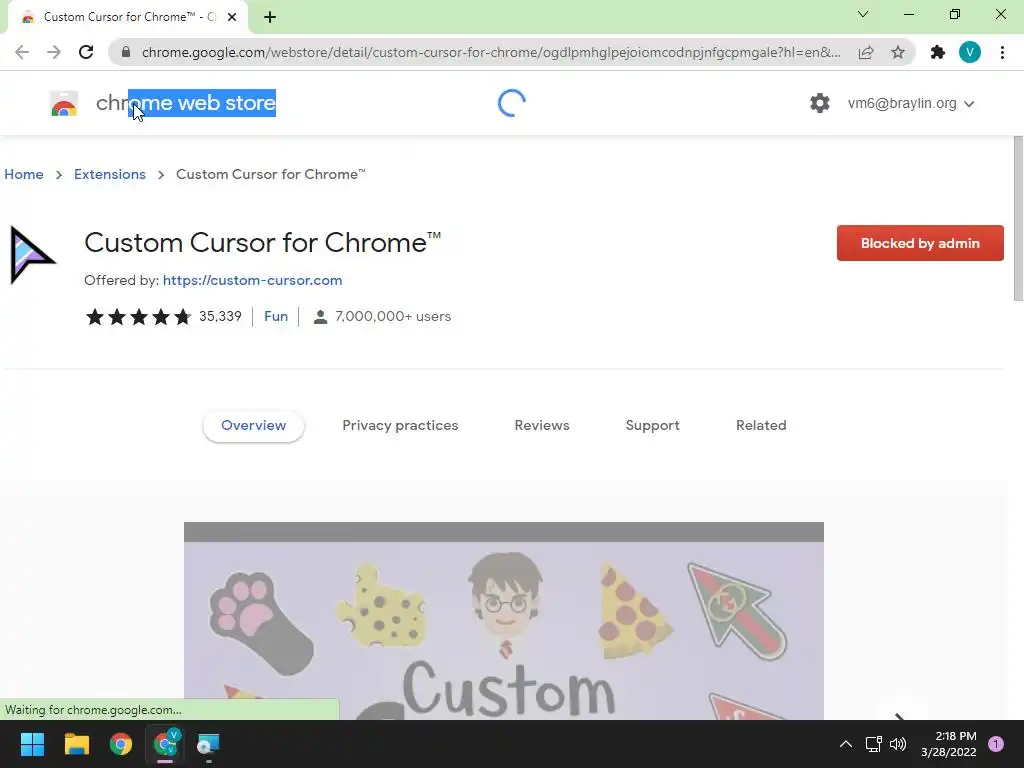Open the volume tray icon
This screenshot has height=768, width=1024.
[899, 744]
